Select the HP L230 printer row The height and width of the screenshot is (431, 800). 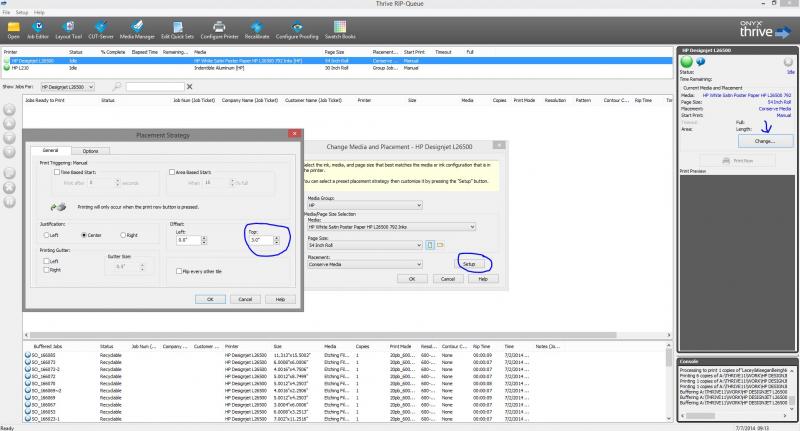point(337,68)
